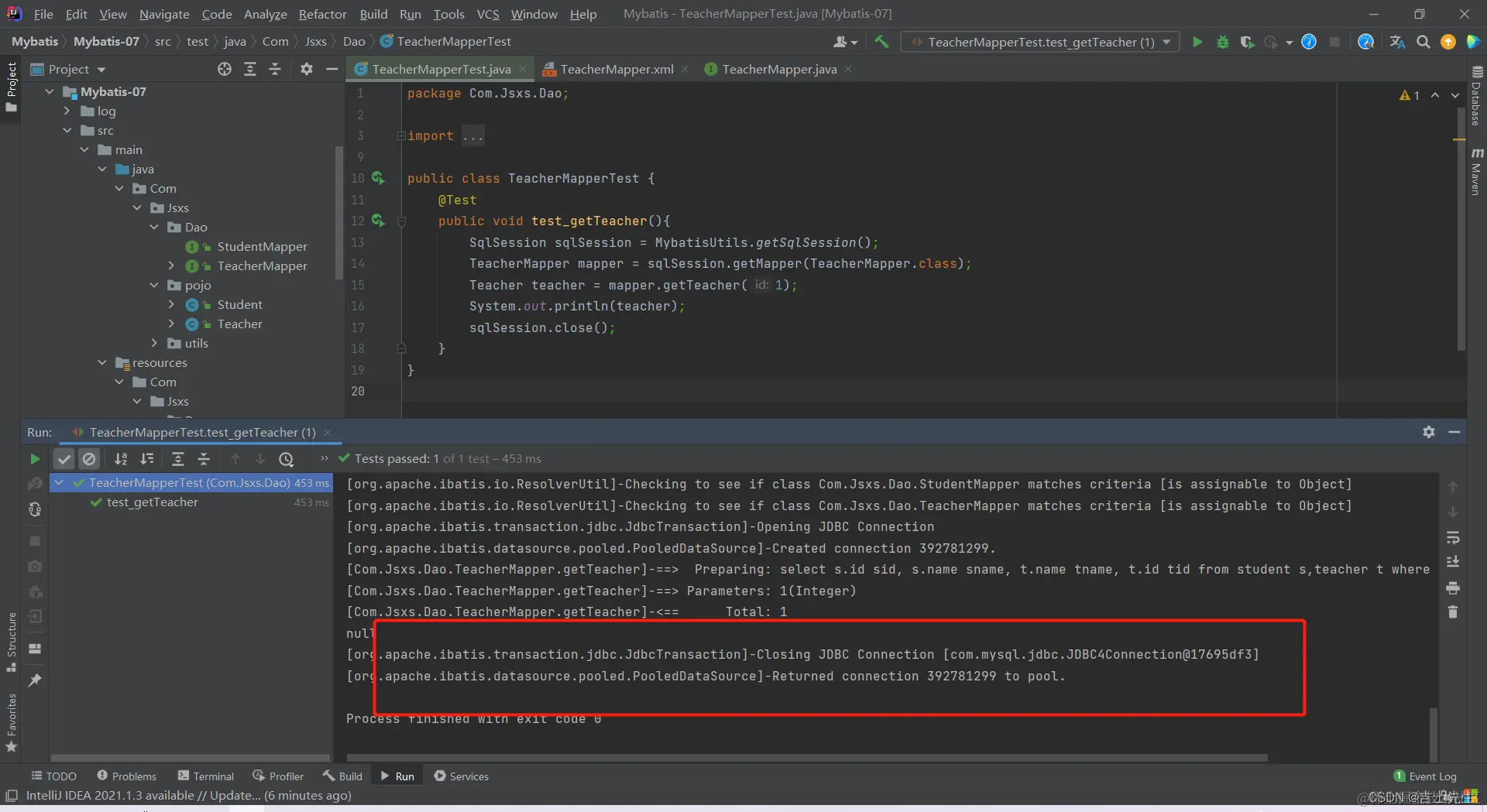Click the yellow warning indicator in editor
The height and width of the screenshot is (812, 1487).
[1410, 95]
